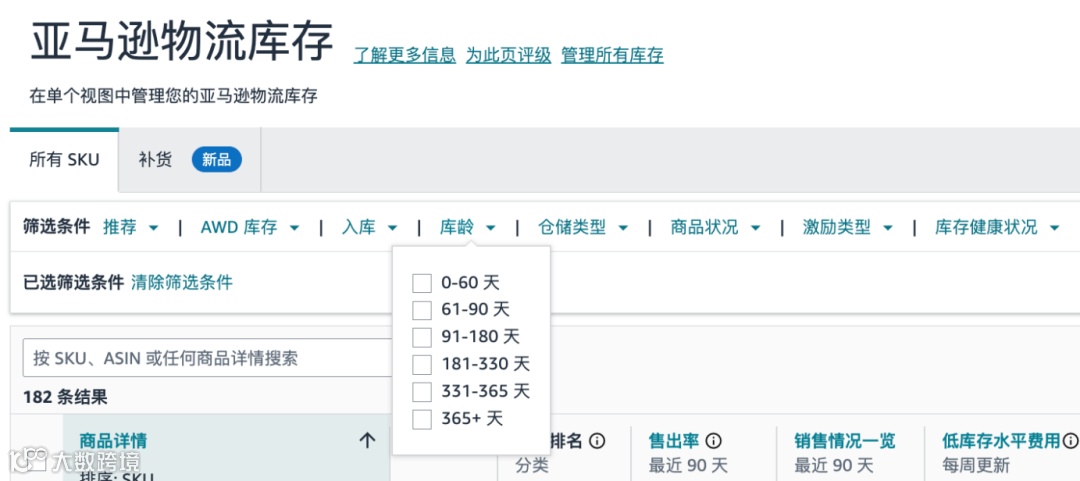The image size is (1080, 481).
Task: Open the 入库 filter dropdown
Action: pos(370,227)
